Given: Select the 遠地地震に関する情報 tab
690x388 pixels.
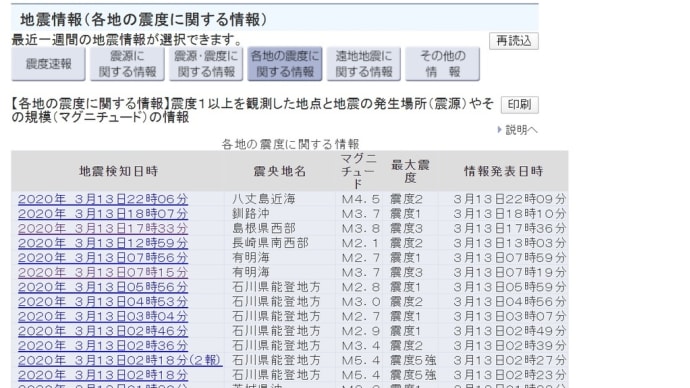Looking at the screenshot, I should 363,64.
